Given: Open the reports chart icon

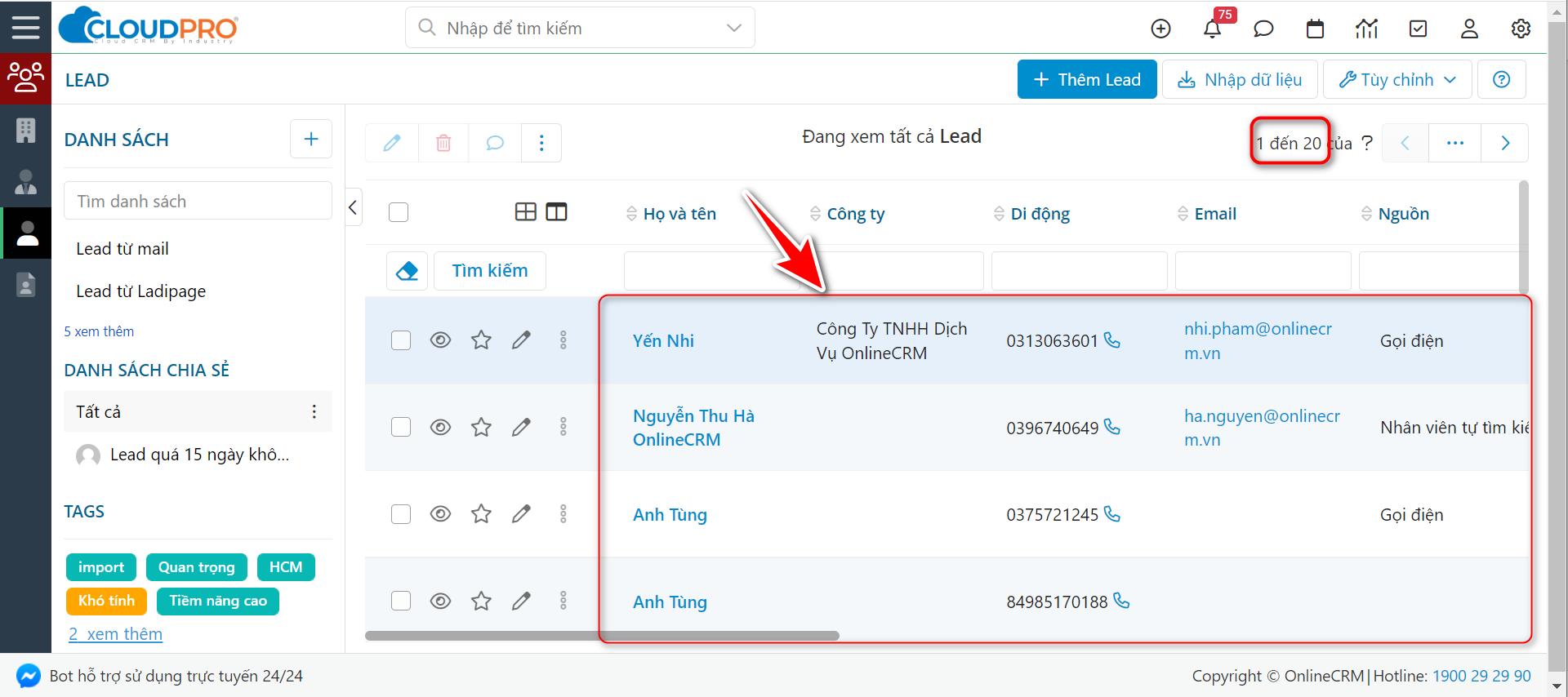Looking at the screenshot, I should pos(1366,29).
